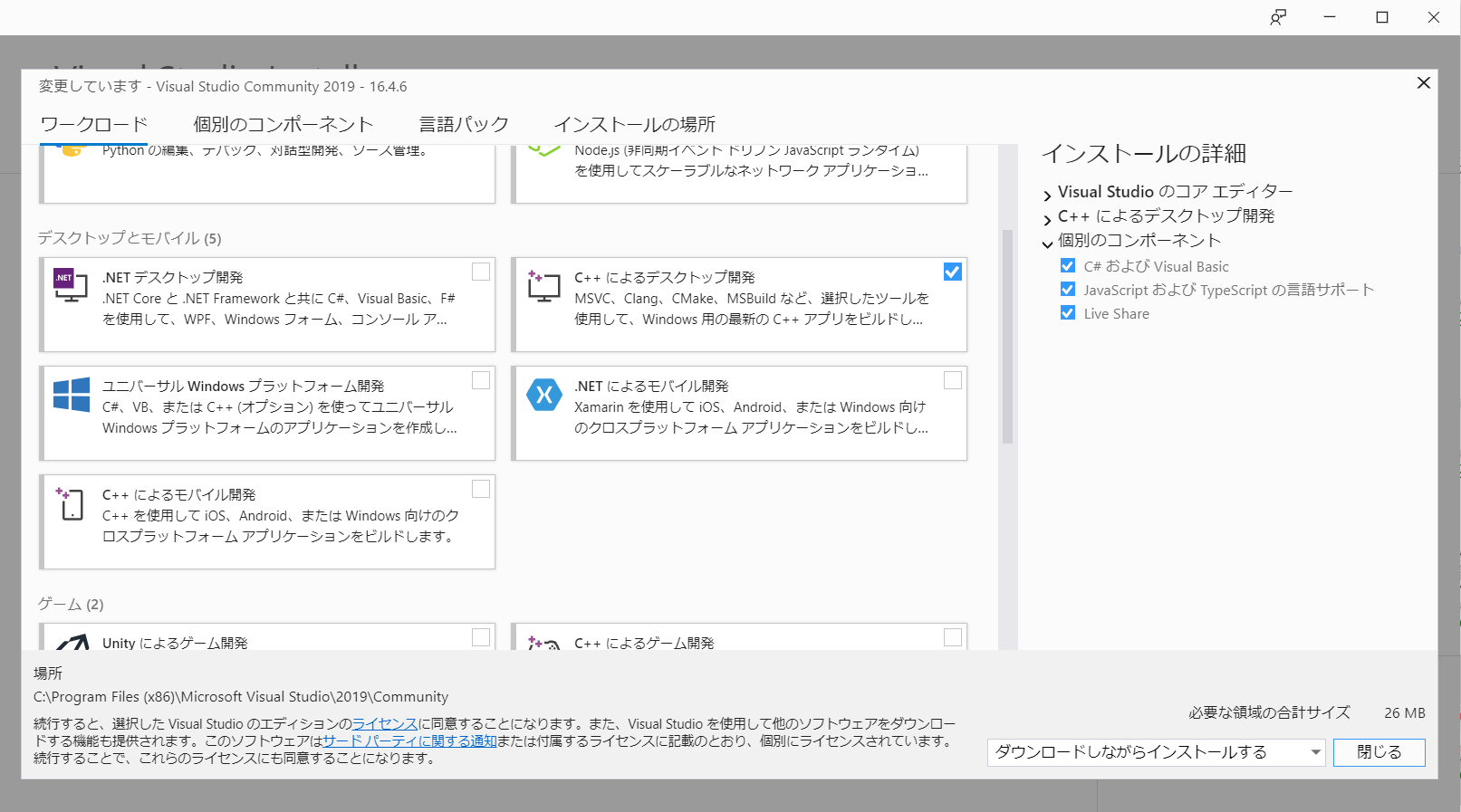Click the 26 MB total size value

1404,713
